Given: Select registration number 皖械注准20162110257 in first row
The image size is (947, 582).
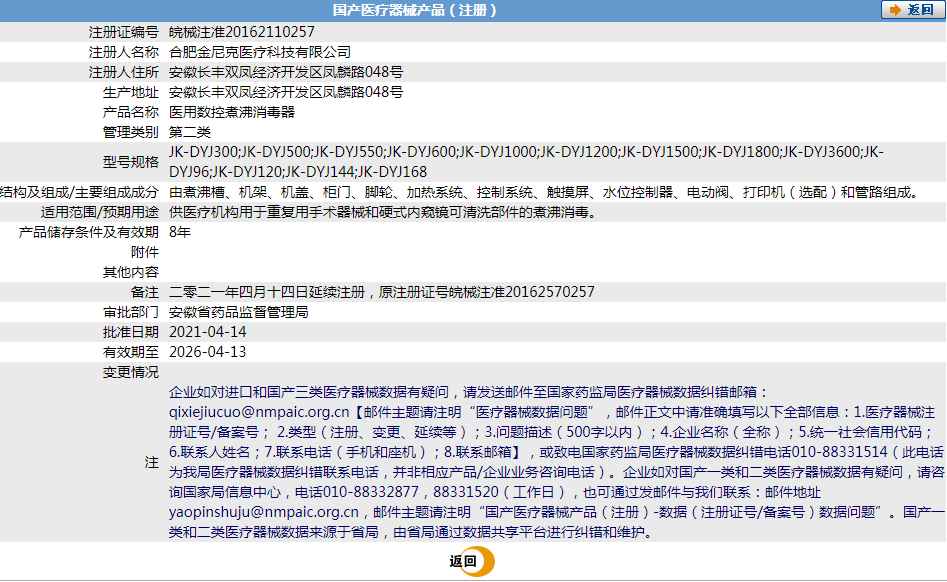Looking at the screenshot, I should 242,32.
